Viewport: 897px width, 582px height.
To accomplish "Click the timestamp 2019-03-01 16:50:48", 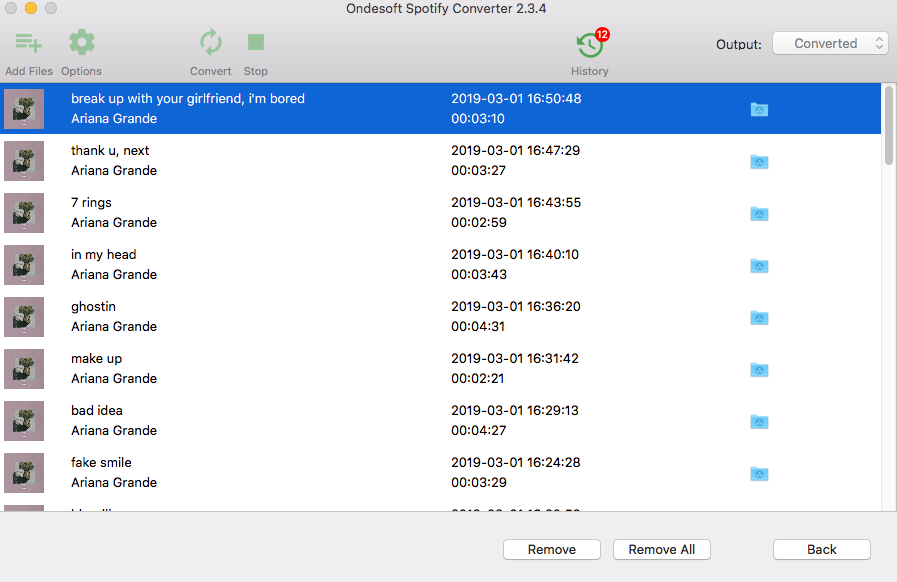I will [516, 98].
